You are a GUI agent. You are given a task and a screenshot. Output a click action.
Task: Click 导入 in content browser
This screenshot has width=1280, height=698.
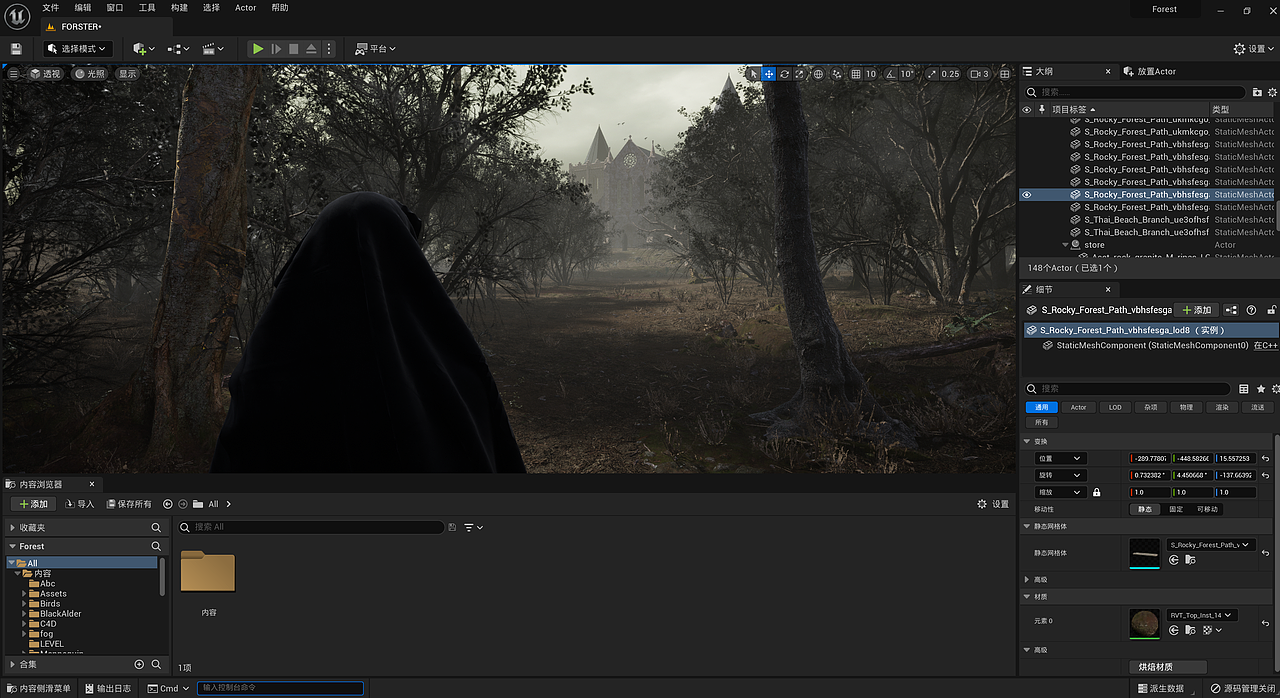79,504
